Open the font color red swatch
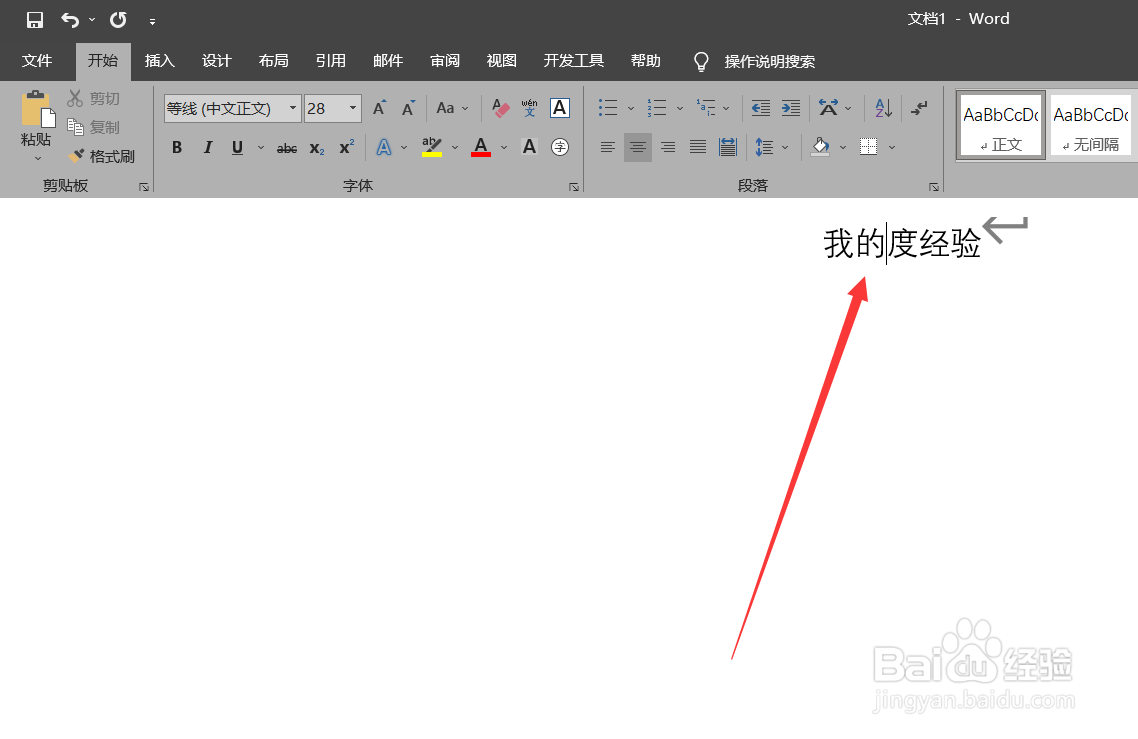 [480, 147]
